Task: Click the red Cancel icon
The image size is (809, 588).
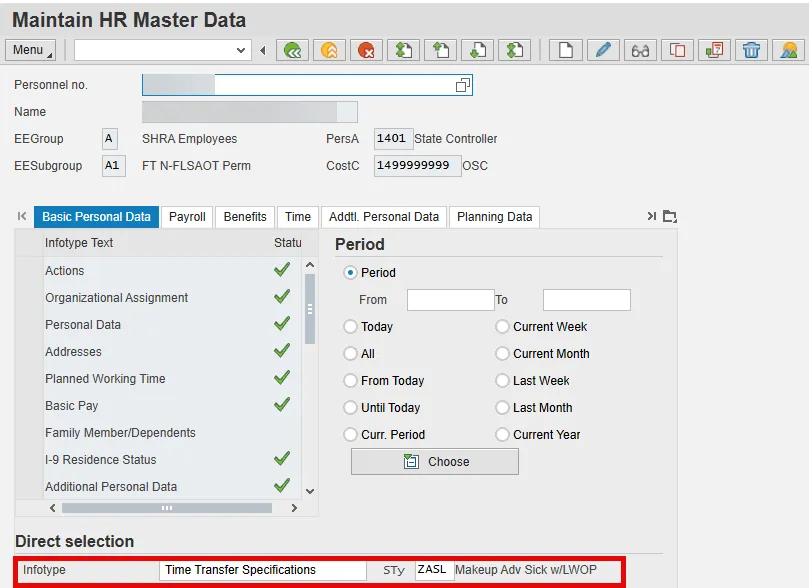Action: click(x=366, y=51)
